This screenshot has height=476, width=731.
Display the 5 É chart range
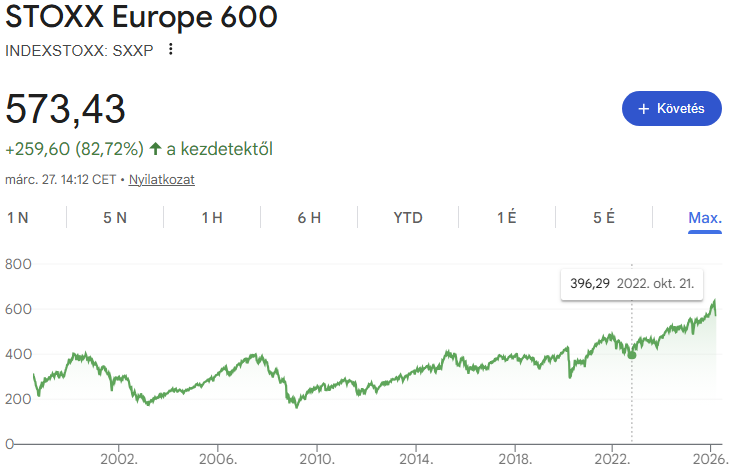604,218
